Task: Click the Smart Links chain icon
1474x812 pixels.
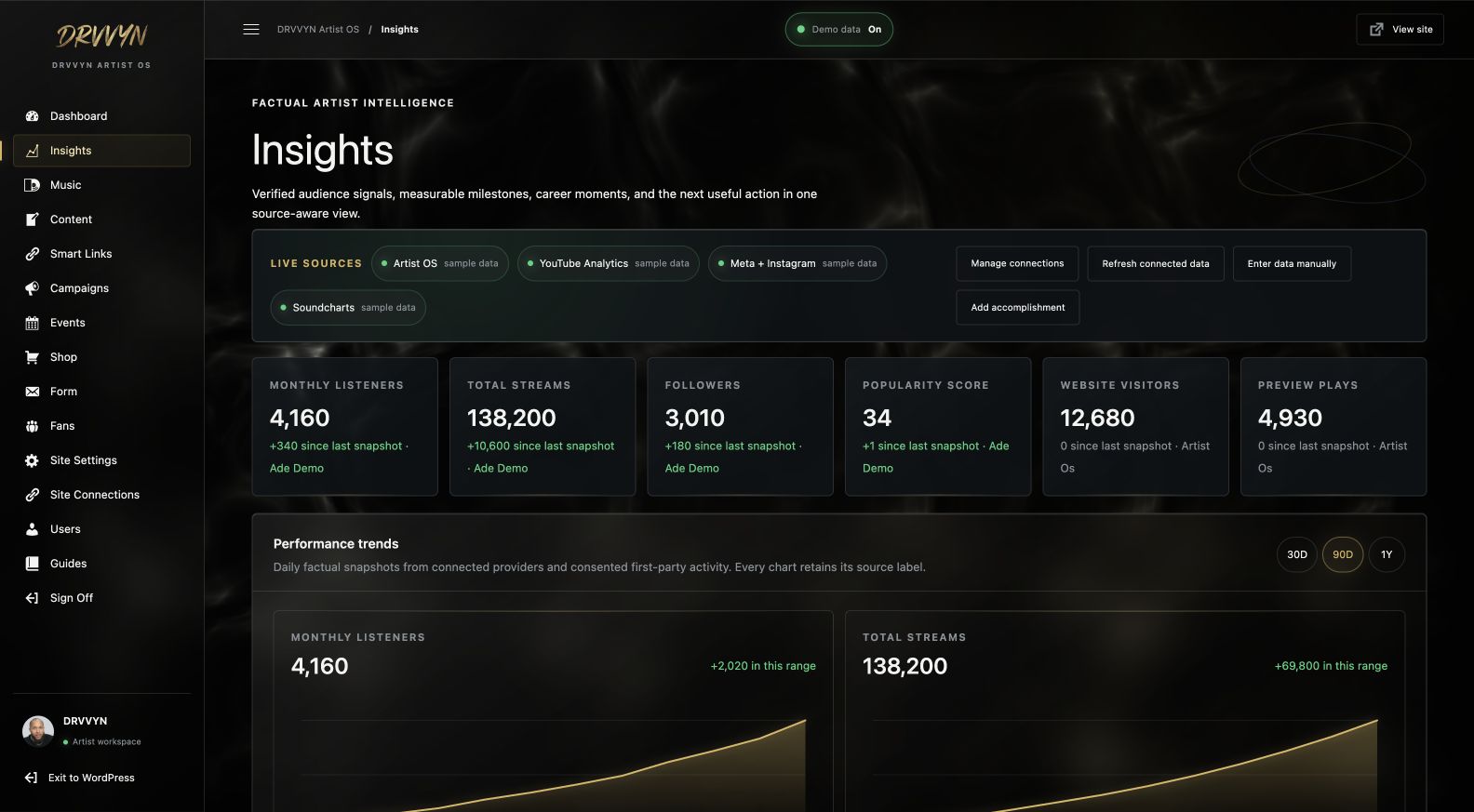Action: point(32,254)
